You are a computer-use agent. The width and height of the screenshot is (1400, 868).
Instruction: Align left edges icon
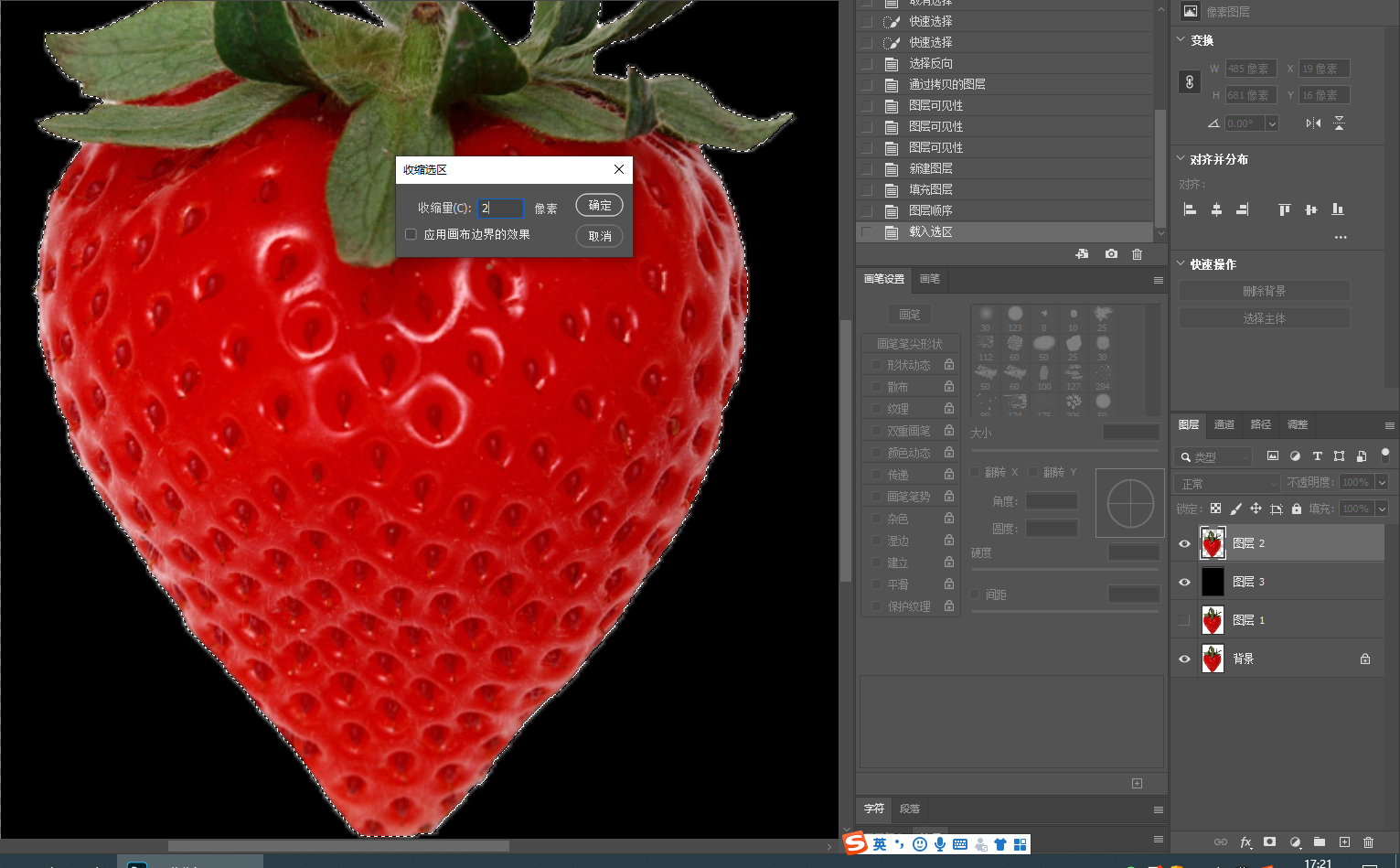pos(1190,209)
